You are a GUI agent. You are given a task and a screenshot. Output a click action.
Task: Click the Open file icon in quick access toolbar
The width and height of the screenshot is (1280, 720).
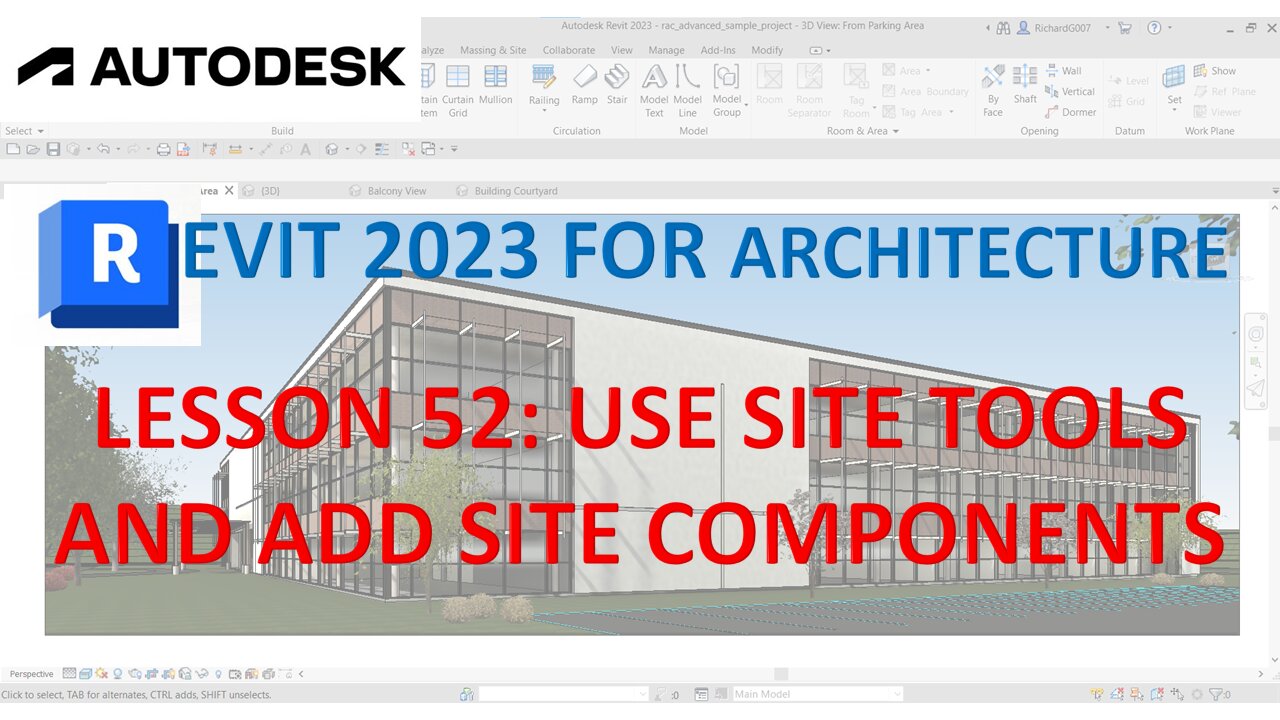[33, 149]
